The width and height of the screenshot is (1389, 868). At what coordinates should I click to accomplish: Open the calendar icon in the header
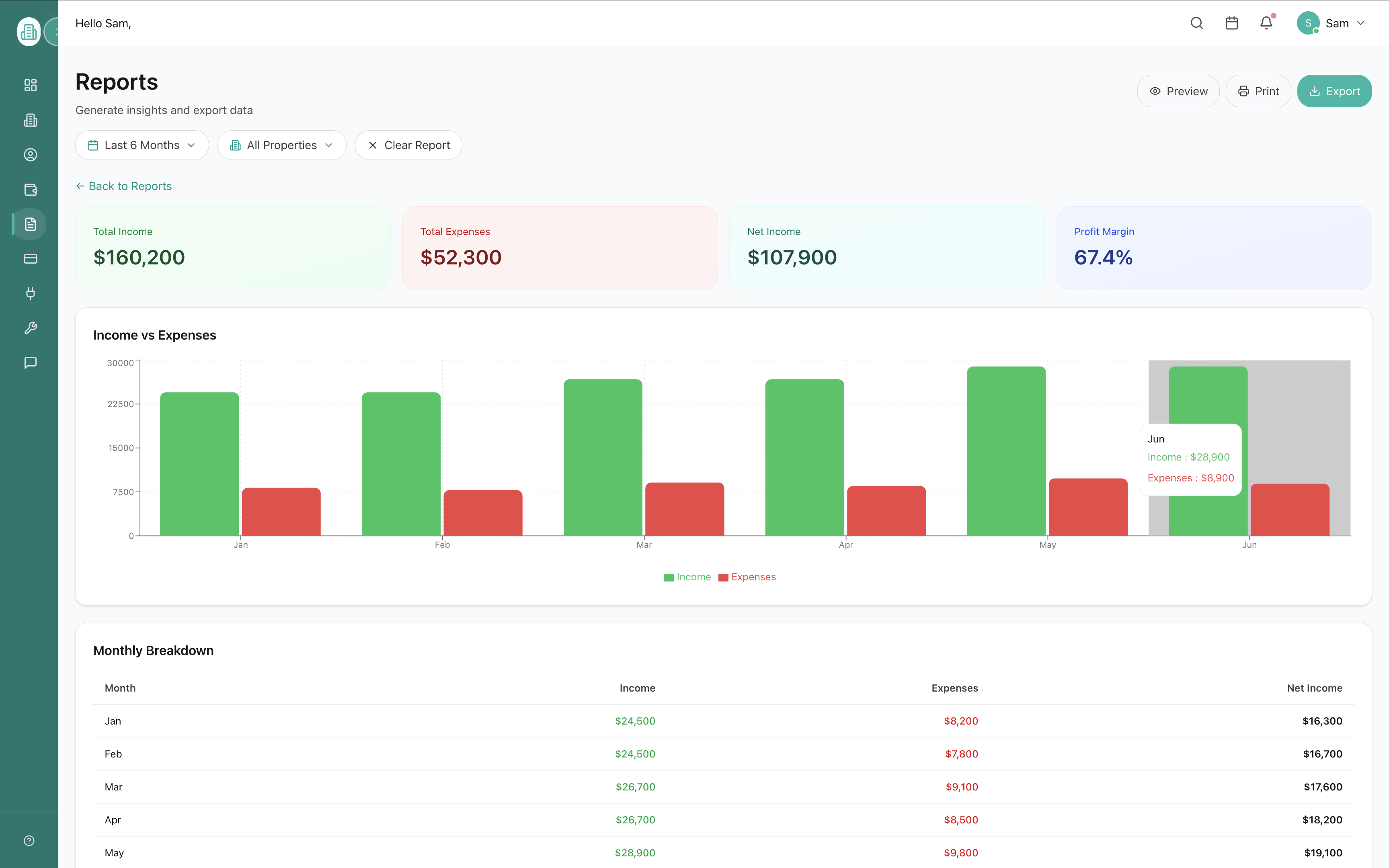pos(1231,23)
